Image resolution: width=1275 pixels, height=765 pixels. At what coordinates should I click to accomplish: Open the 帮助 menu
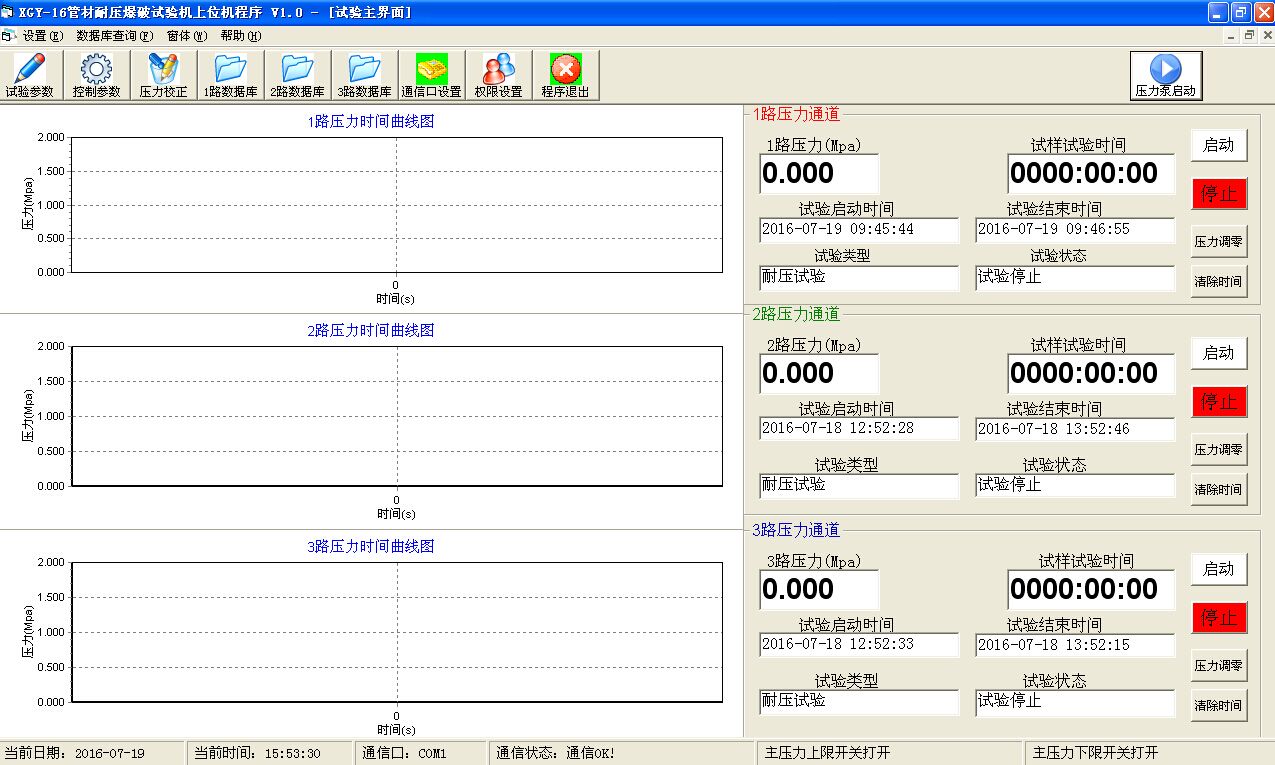[x=240, y=35]
